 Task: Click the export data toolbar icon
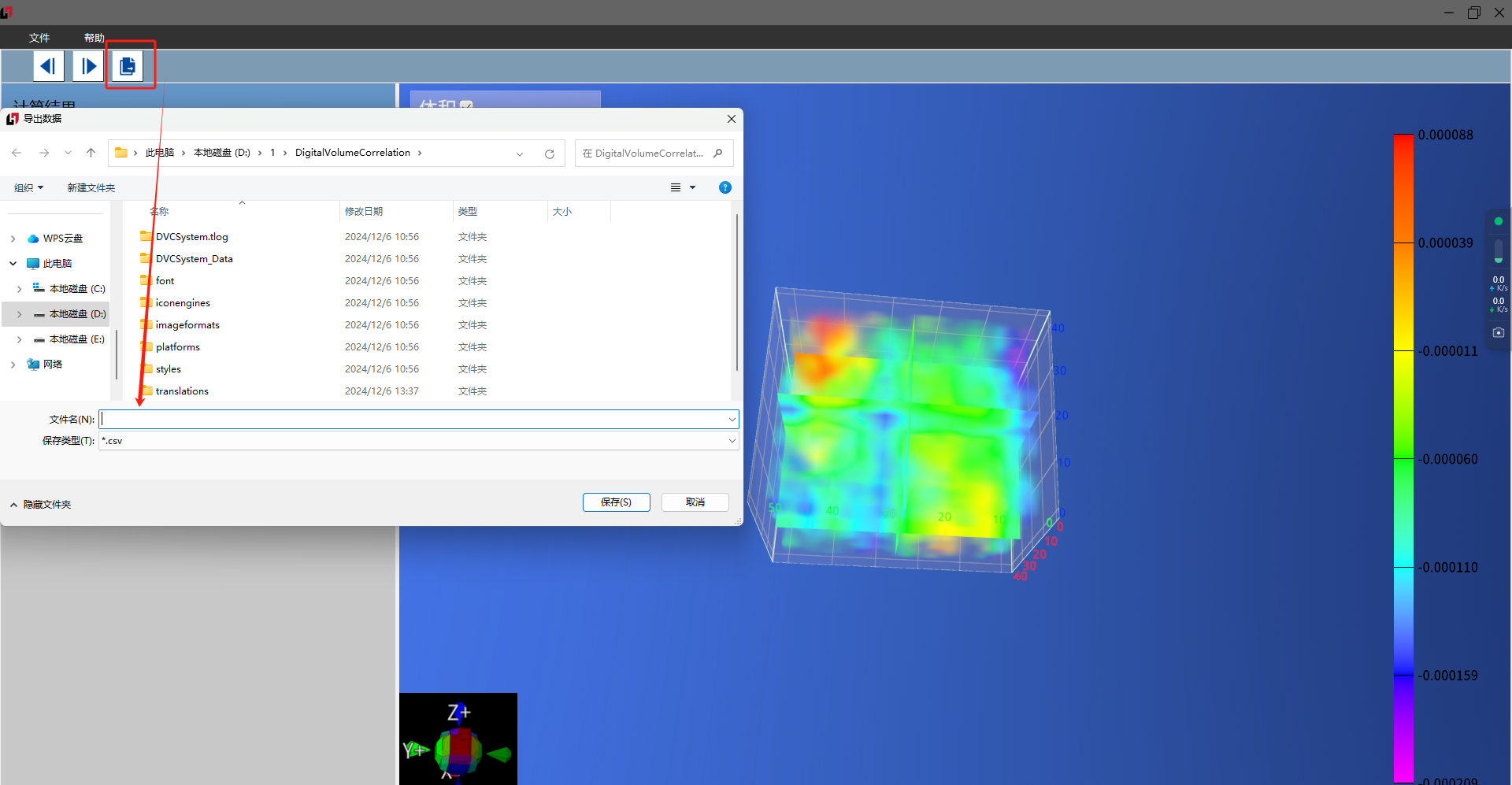[128, 66]
